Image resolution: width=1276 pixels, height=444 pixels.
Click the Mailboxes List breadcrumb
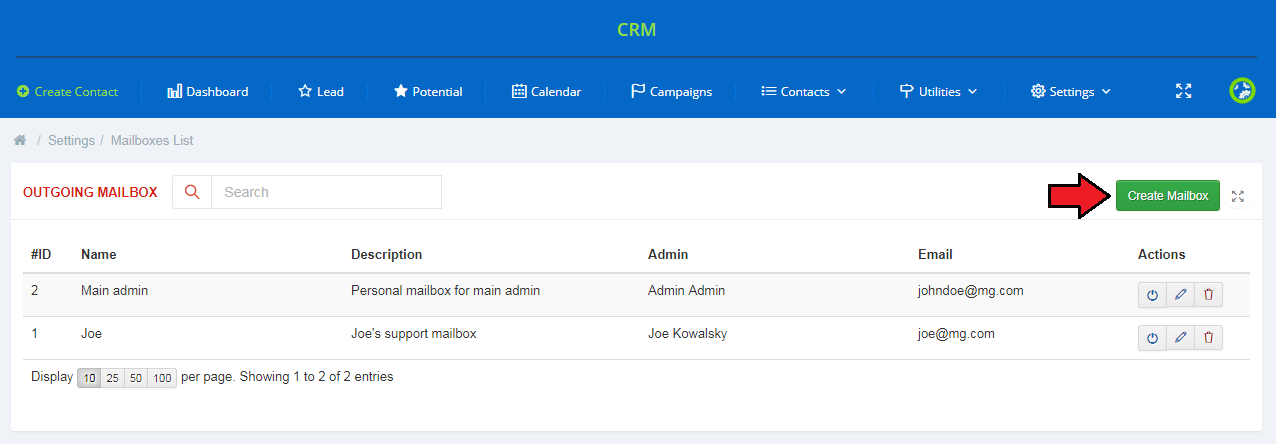tap(152, 141)
